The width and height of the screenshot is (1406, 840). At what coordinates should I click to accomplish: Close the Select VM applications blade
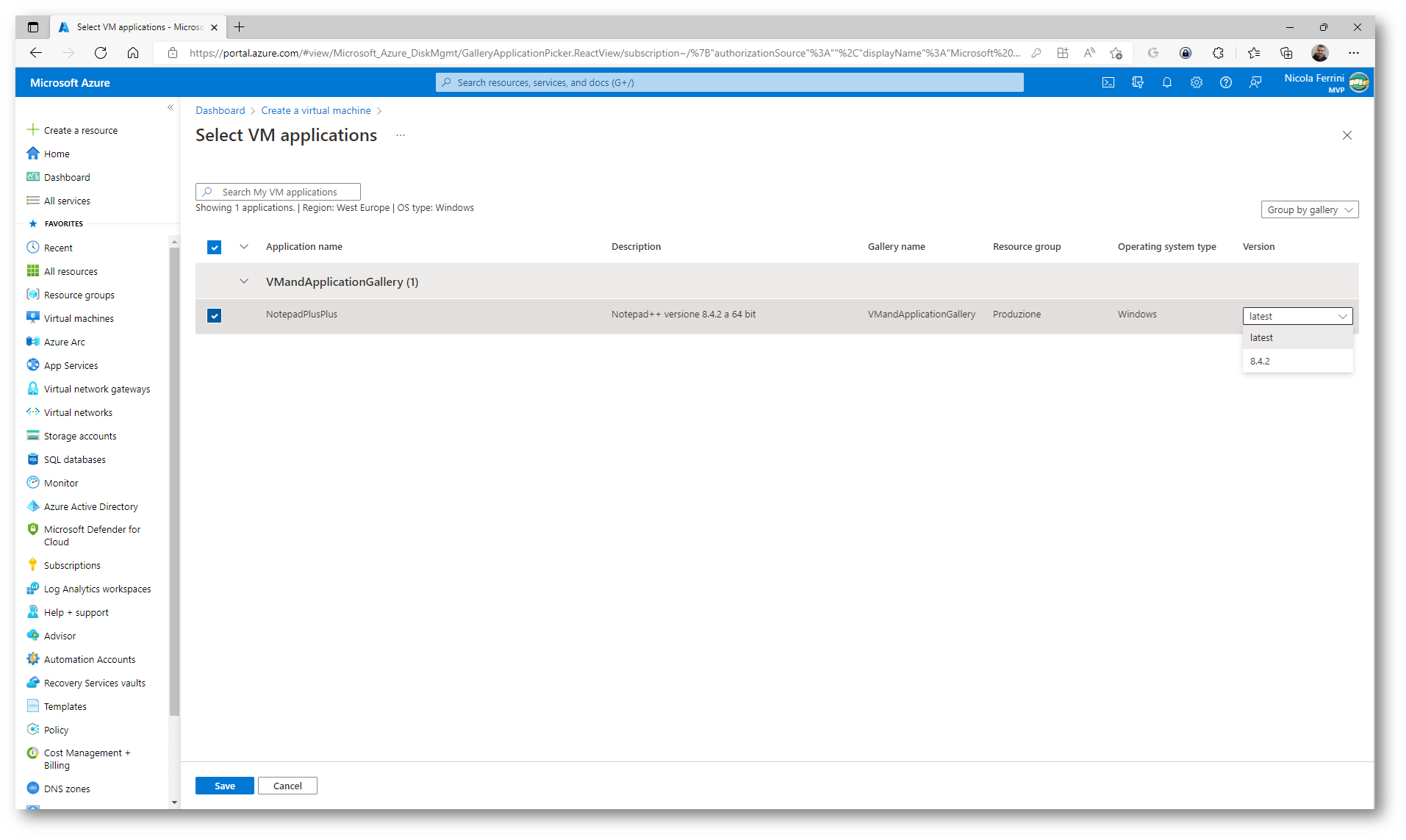(1347, 135)
